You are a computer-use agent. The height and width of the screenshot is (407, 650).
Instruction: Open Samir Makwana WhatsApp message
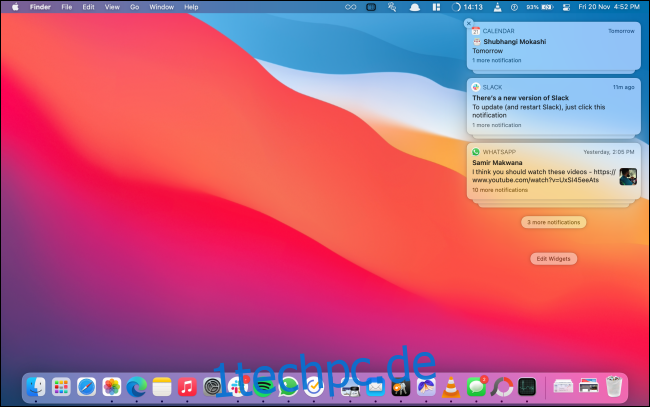[x=553, y=171]
